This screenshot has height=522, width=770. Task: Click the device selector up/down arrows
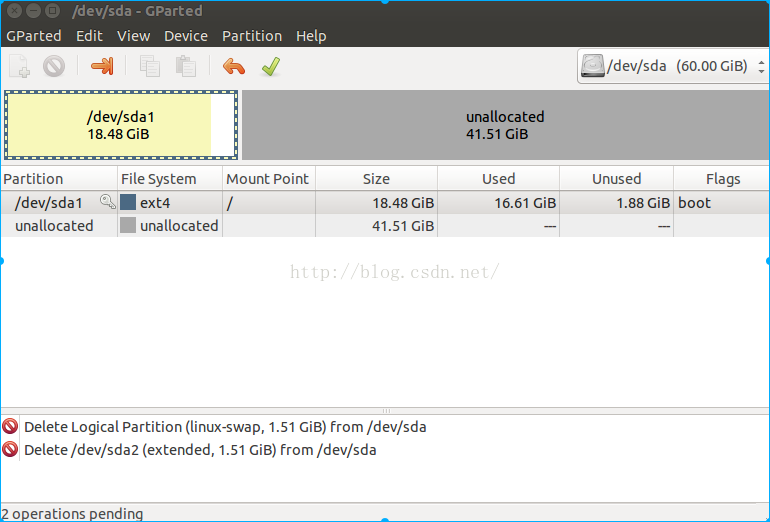click(761, 66)
